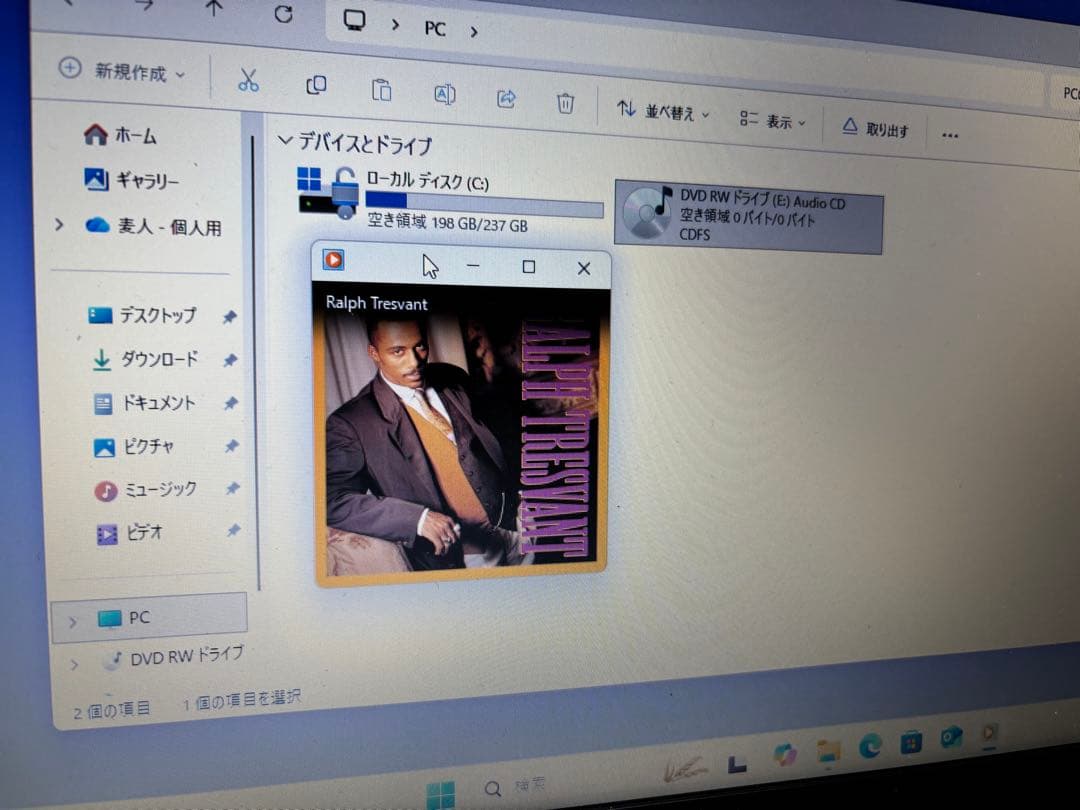Select DVD RW ドライブ in the sidebar tree
Image resolution: width=1080 pixels, height=810 pixels.
click(172, 656)
